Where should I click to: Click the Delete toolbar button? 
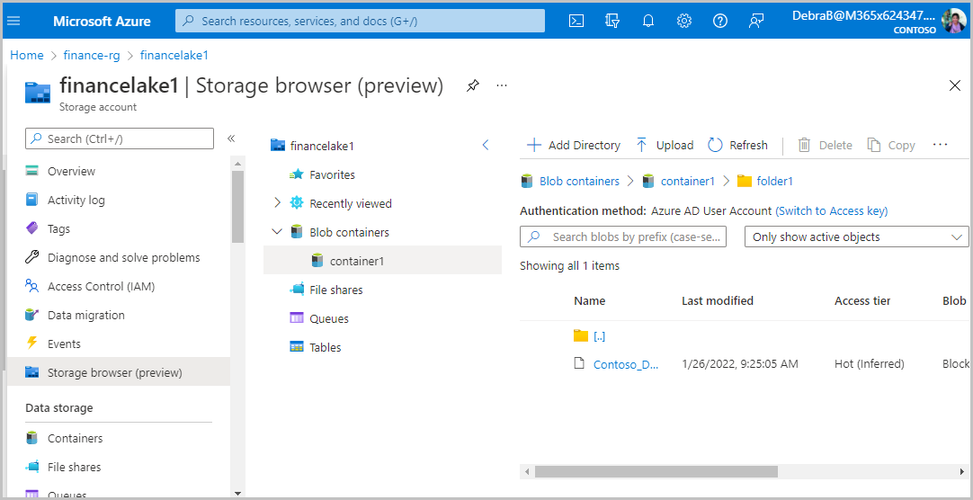(x=825, y=145)
